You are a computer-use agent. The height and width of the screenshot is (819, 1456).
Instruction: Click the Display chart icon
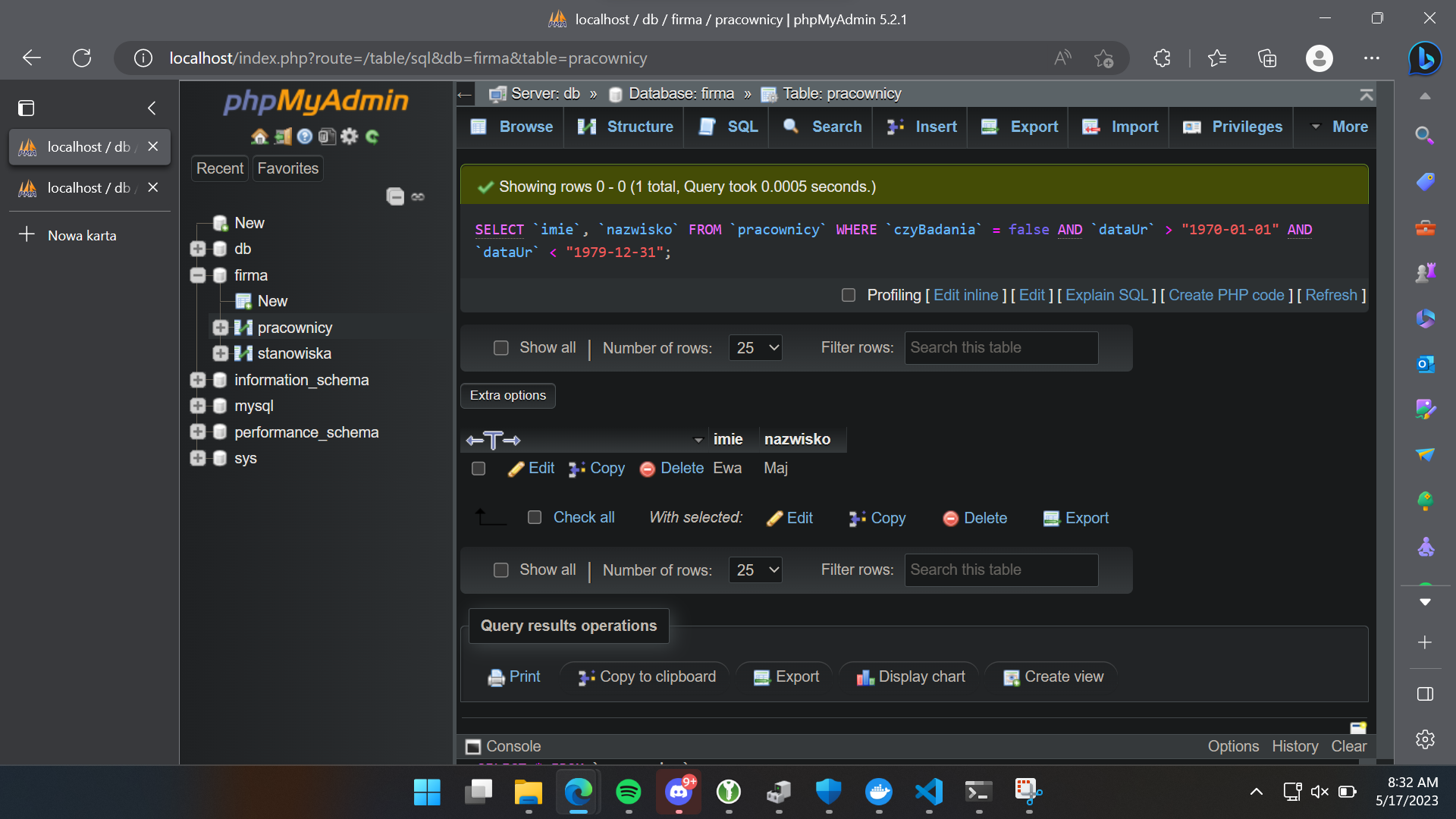[x=865, y=678]
